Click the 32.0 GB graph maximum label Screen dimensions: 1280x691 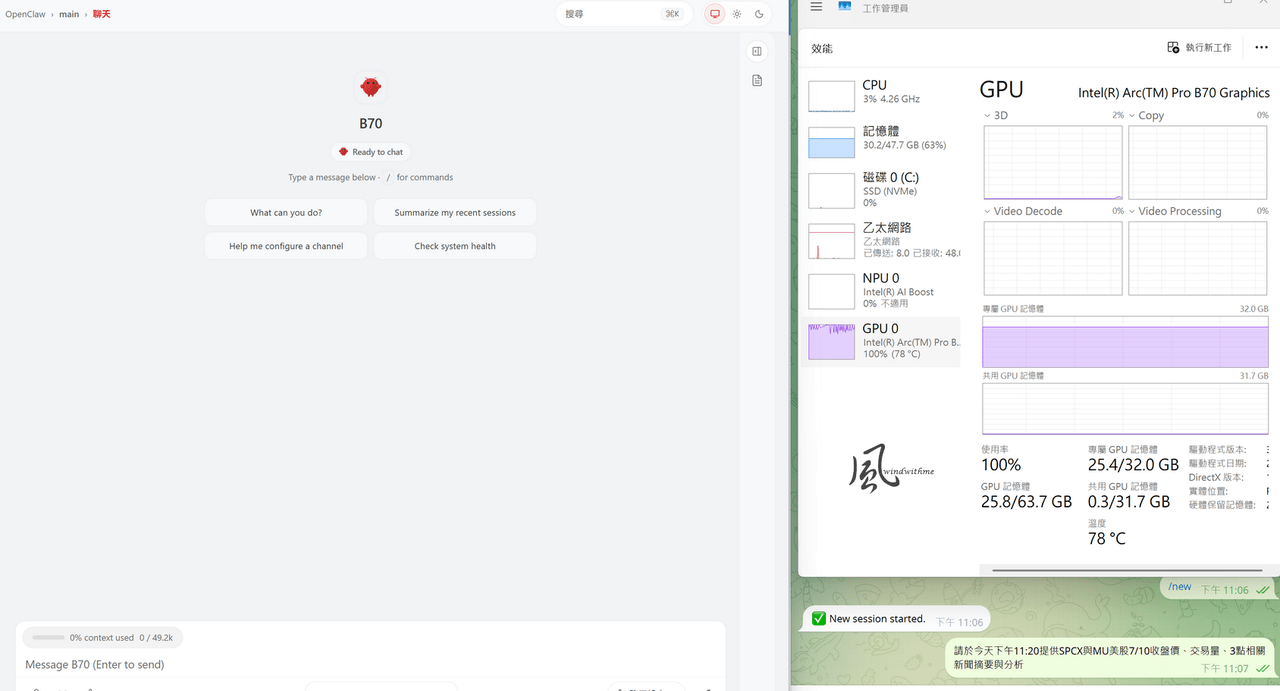1254,309
